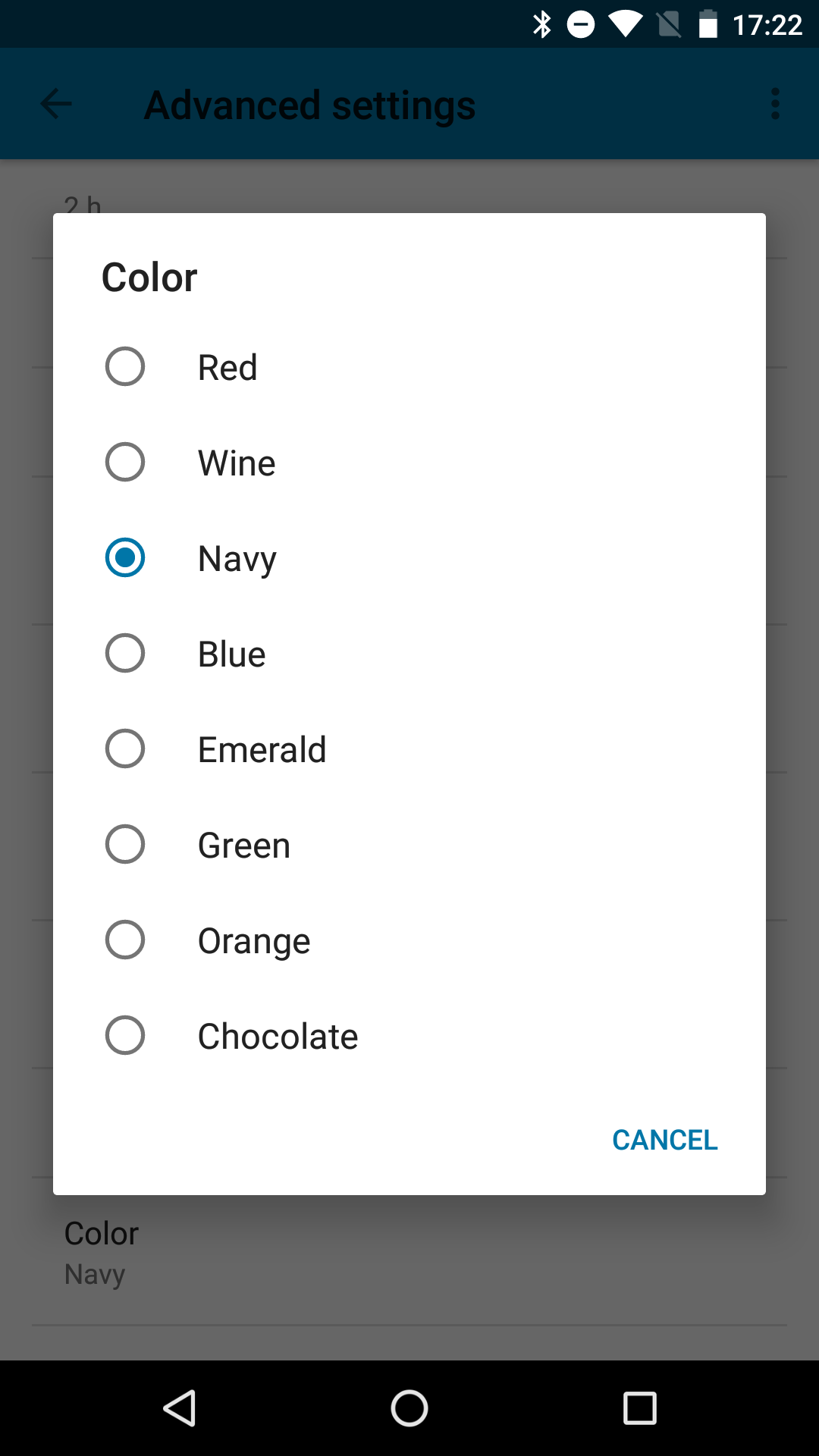Tap the battery status icon
This screenshot has width=819, height=1456.
[x=708, y=25]
